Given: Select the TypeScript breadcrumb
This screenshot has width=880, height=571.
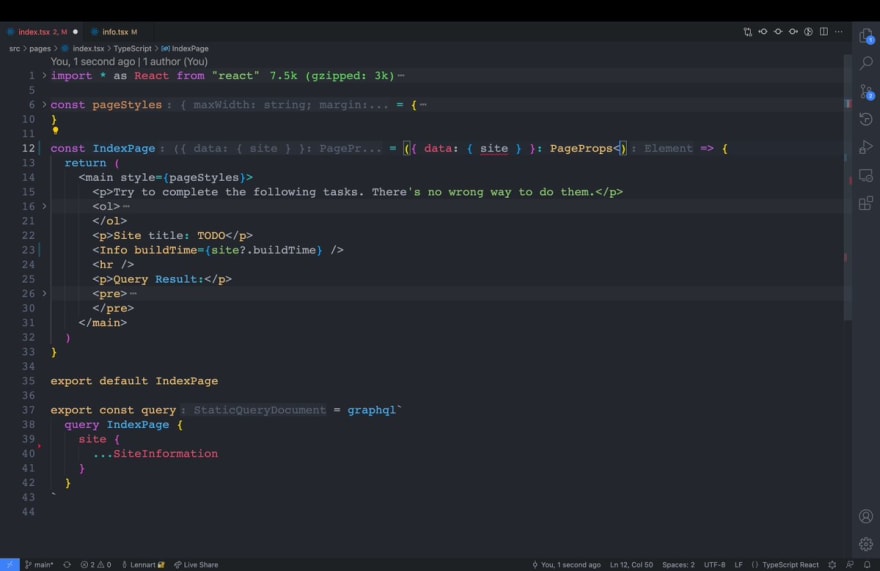Looking at the screenshot, I should point(132,48).
